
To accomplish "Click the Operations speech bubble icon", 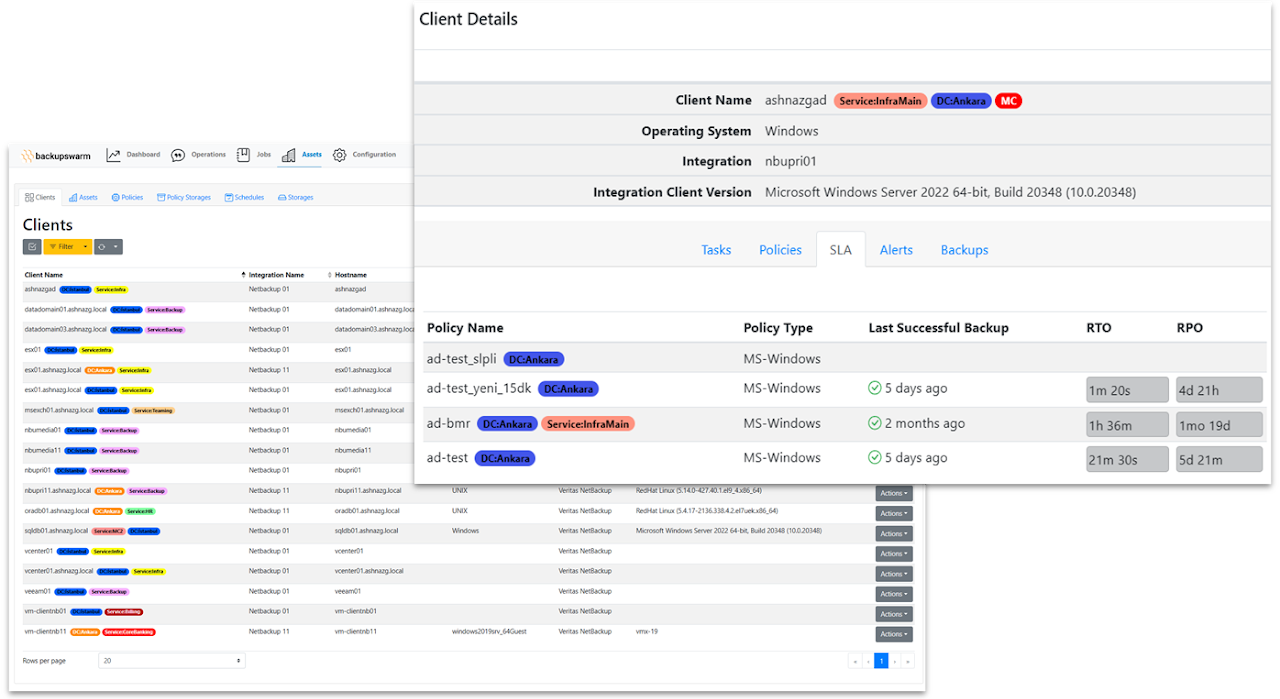I will click(x=178, y=155).
